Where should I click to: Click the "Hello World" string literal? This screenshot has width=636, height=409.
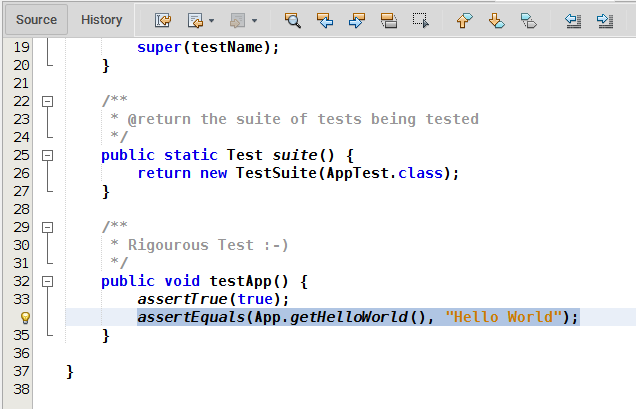[x=502, y=317]
